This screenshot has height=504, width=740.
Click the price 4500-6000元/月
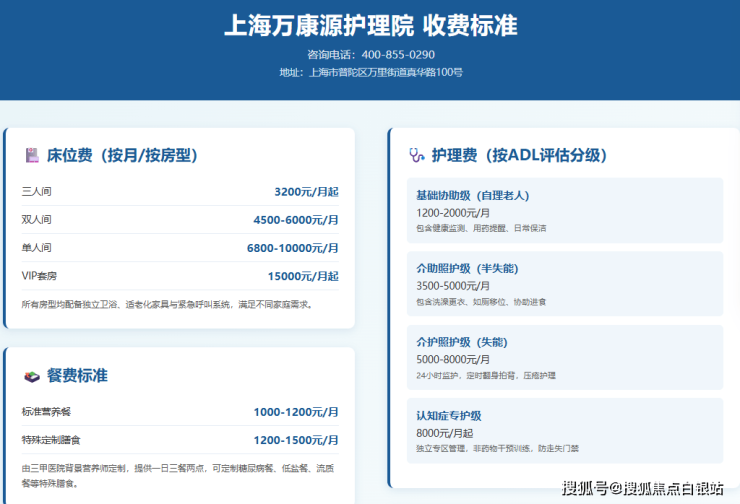click(x=296, y=220)
